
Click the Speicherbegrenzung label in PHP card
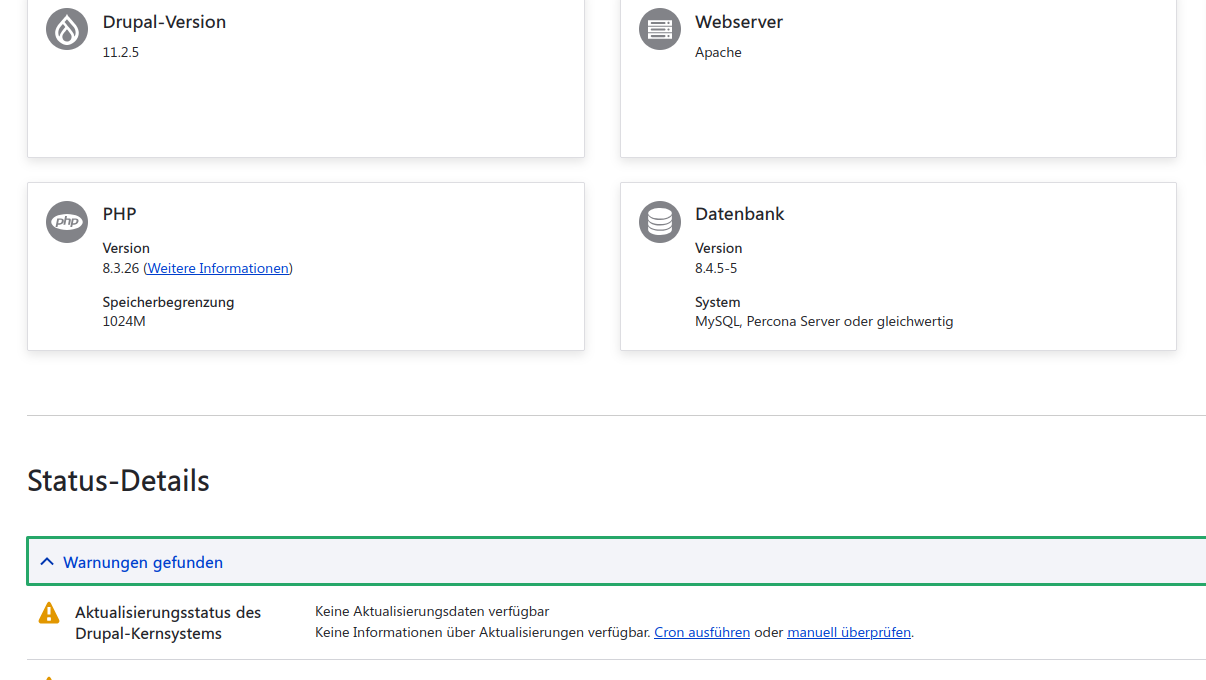point(168,302)
